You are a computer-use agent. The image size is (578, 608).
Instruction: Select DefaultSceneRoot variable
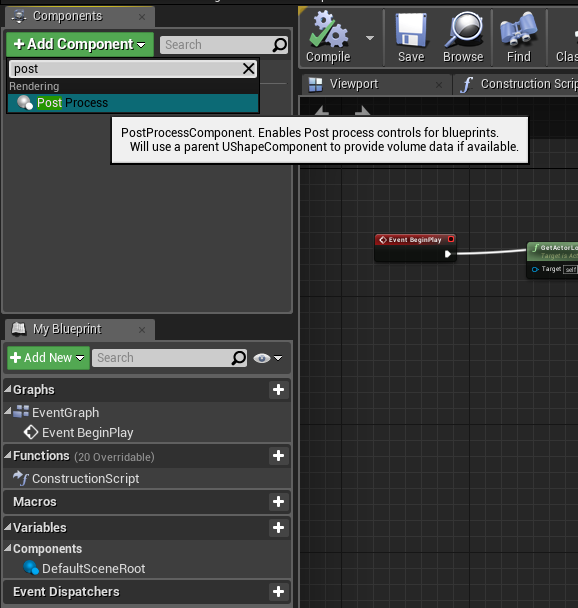pos(93,569)
